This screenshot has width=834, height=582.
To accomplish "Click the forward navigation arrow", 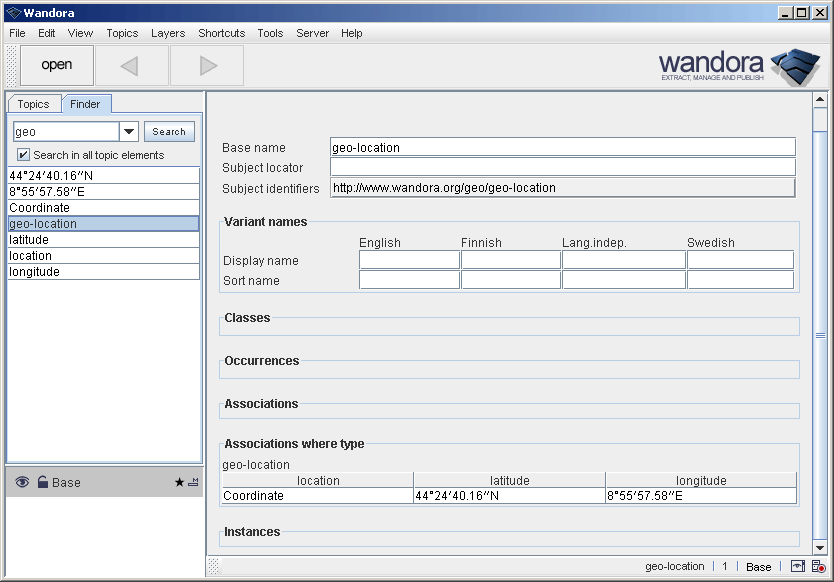I will (x=206, y=65).
